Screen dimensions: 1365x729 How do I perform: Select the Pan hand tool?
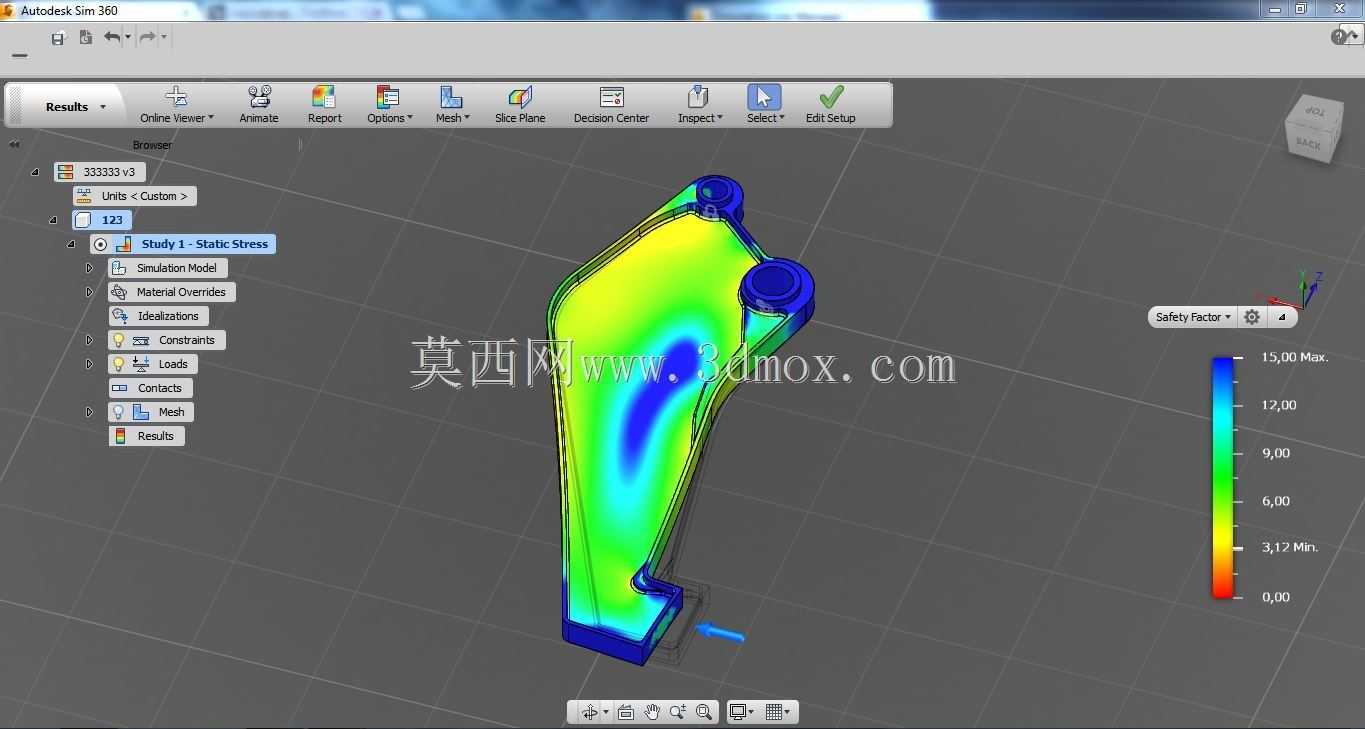pos(652,712)
